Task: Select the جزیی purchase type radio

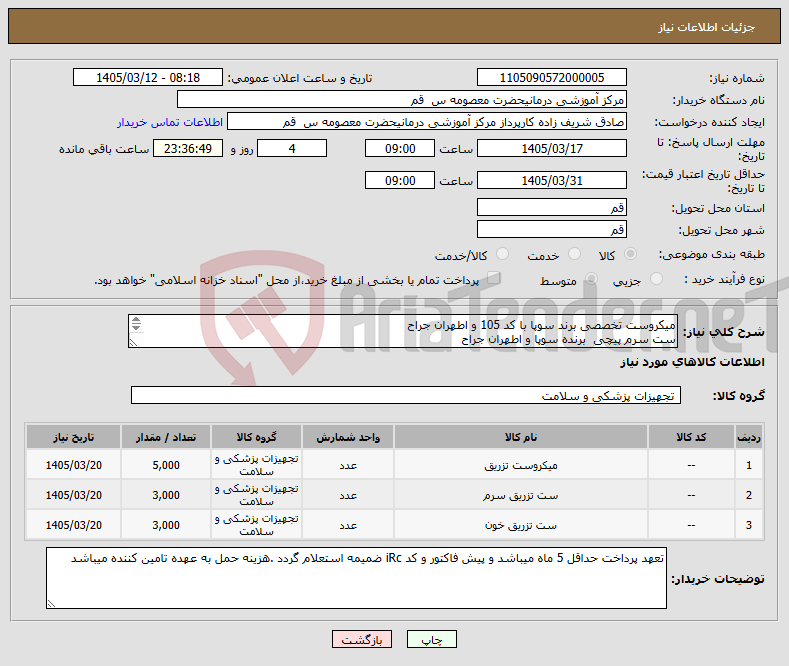Action: click(656, 279)
